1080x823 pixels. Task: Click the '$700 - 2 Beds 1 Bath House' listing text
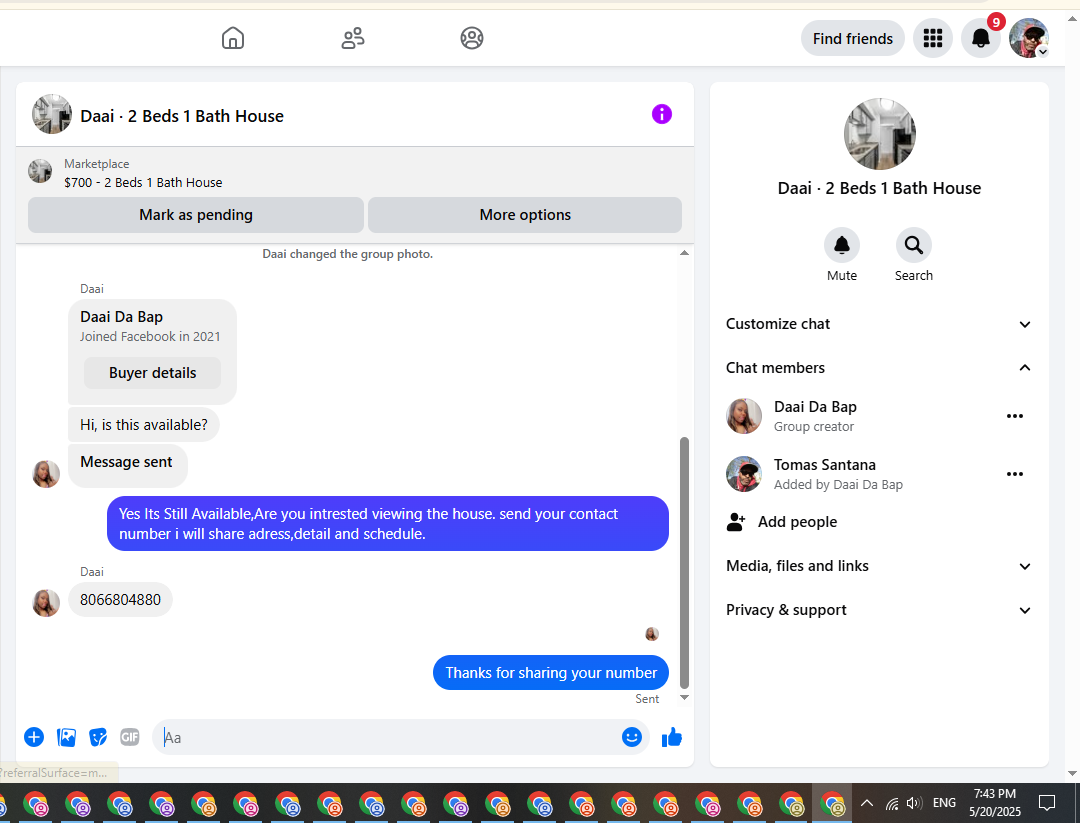pyautogui.click(x=143, y=183)
